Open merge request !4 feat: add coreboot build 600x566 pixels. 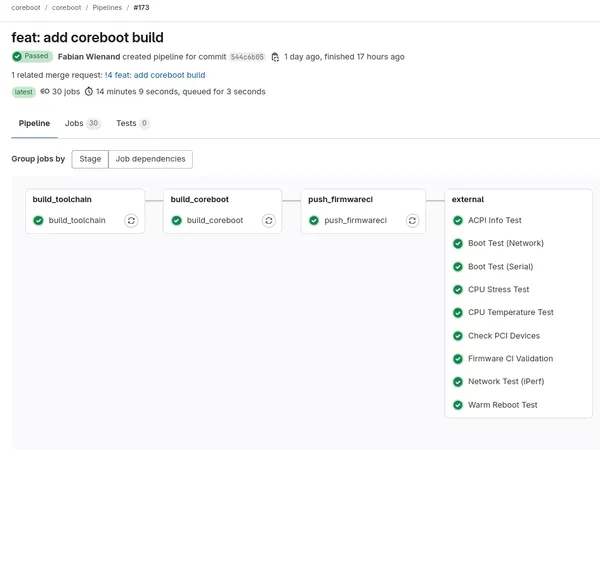[155, 75]
